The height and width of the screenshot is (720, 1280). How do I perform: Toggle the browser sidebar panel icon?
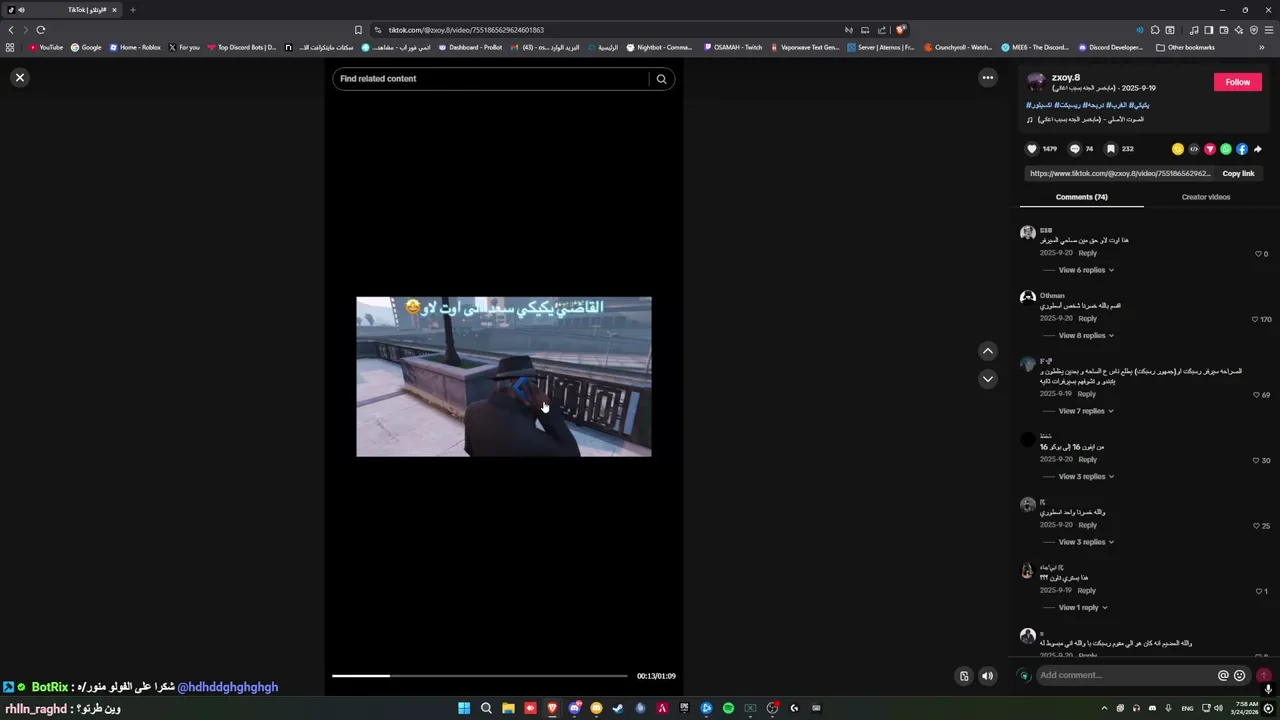[x=1208, y=30]
